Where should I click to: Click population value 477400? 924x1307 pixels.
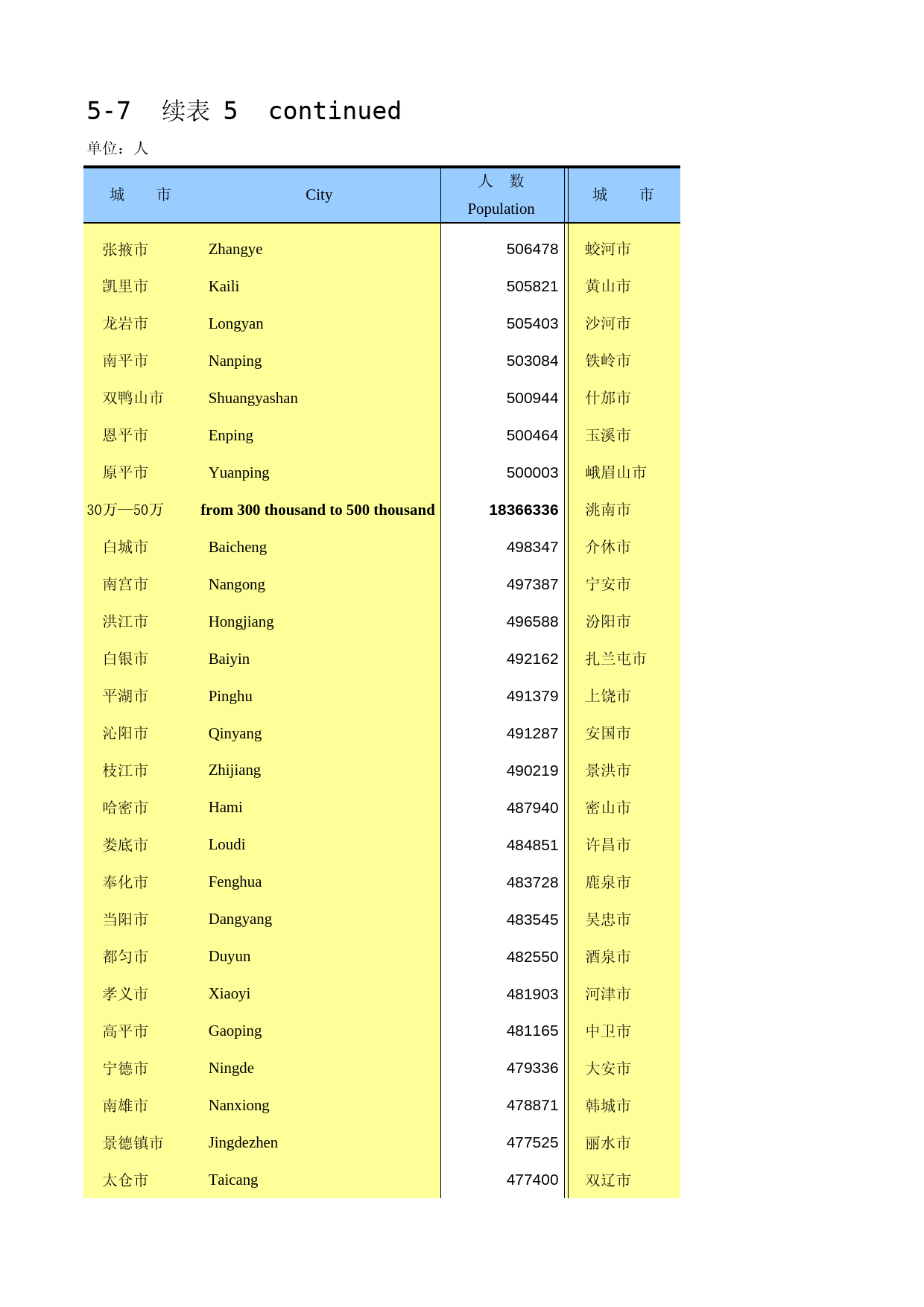coord(532,1180)
